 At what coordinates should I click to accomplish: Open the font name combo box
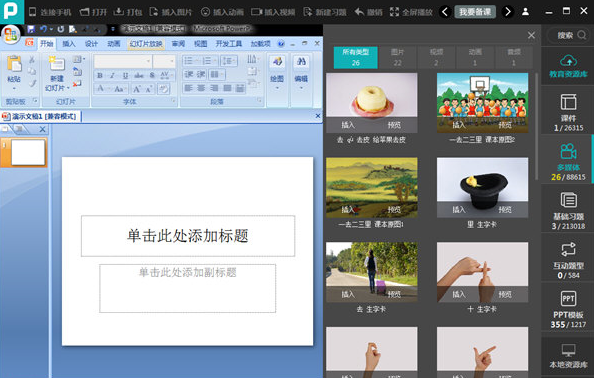[123, 61]
